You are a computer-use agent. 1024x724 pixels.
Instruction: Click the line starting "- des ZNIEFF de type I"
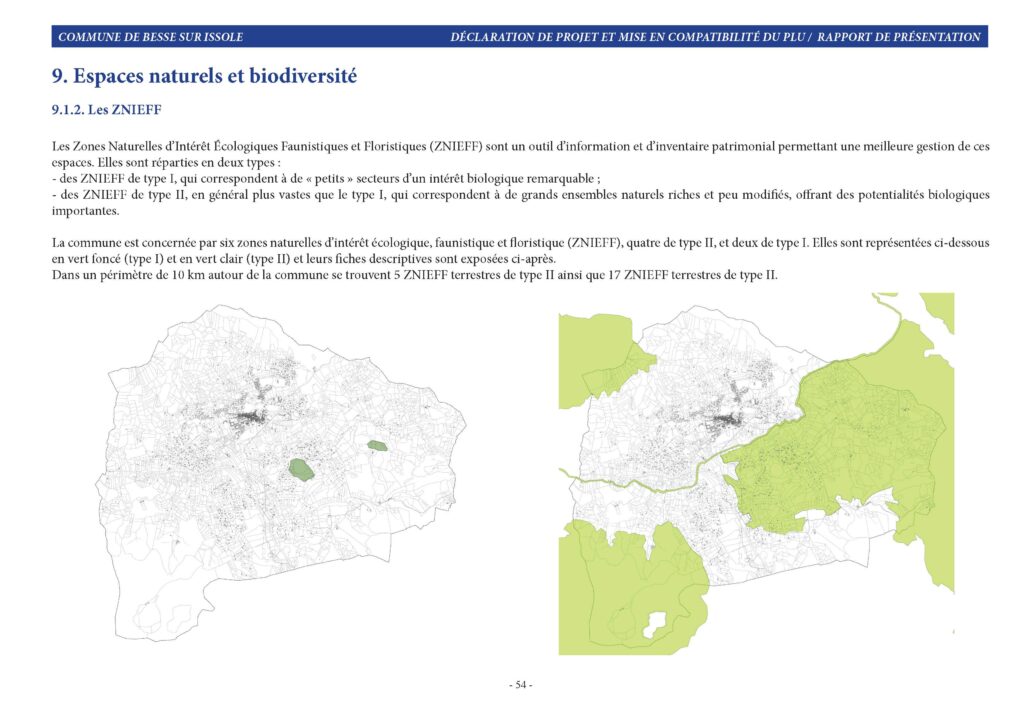pyautogui.click(x=327, y=179)
